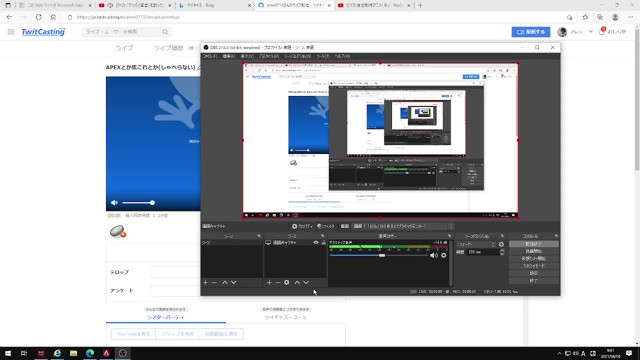Image resolution: width=640 pixels, height=360 pixels.
Task: Open the TwitCasting hamburger menu
Action: pyautogui.click(x=11, y=32)
